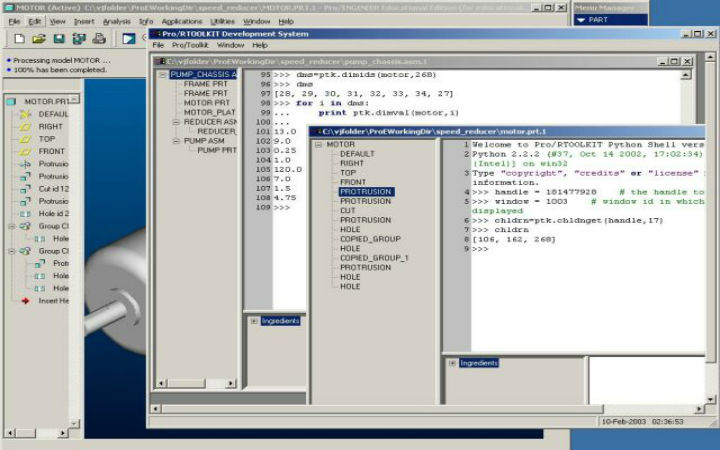Open the View menu in Pro/ENGINEER
This screenshot has height=450, width=720.
click(x=57, y=22)
